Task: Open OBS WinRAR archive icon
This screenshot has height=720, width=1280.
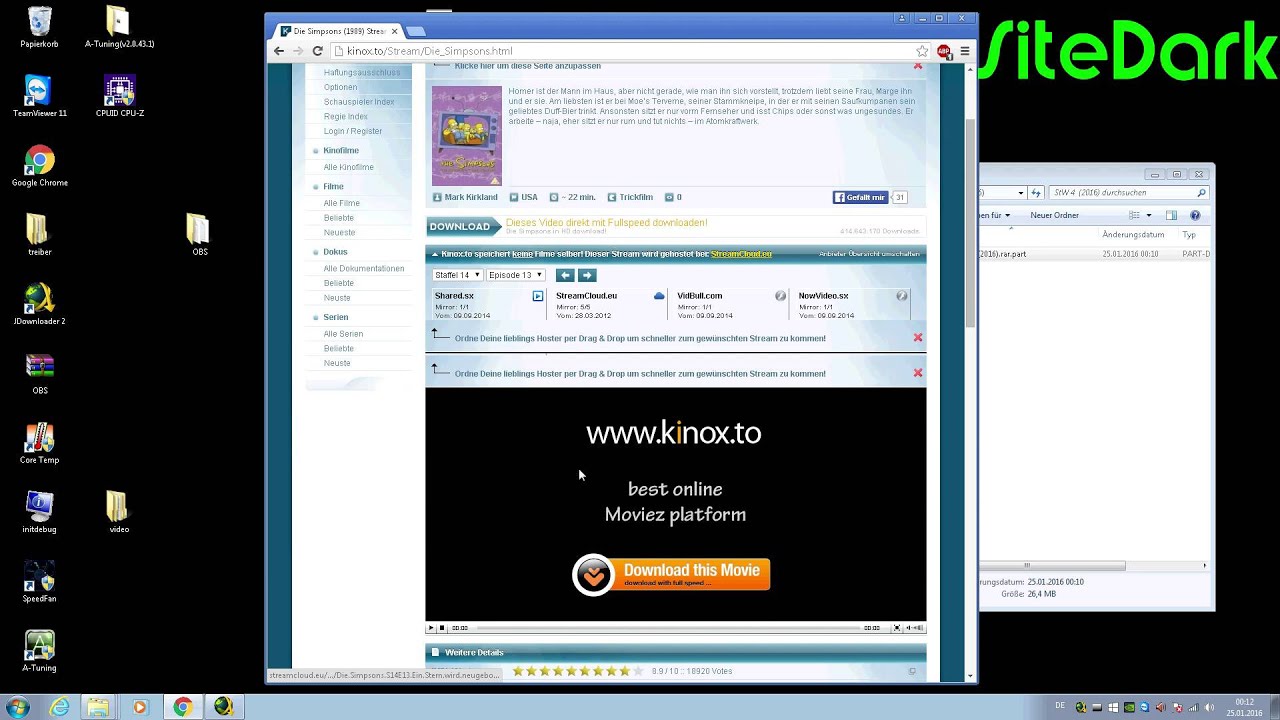Action: (x=39, y=375)
